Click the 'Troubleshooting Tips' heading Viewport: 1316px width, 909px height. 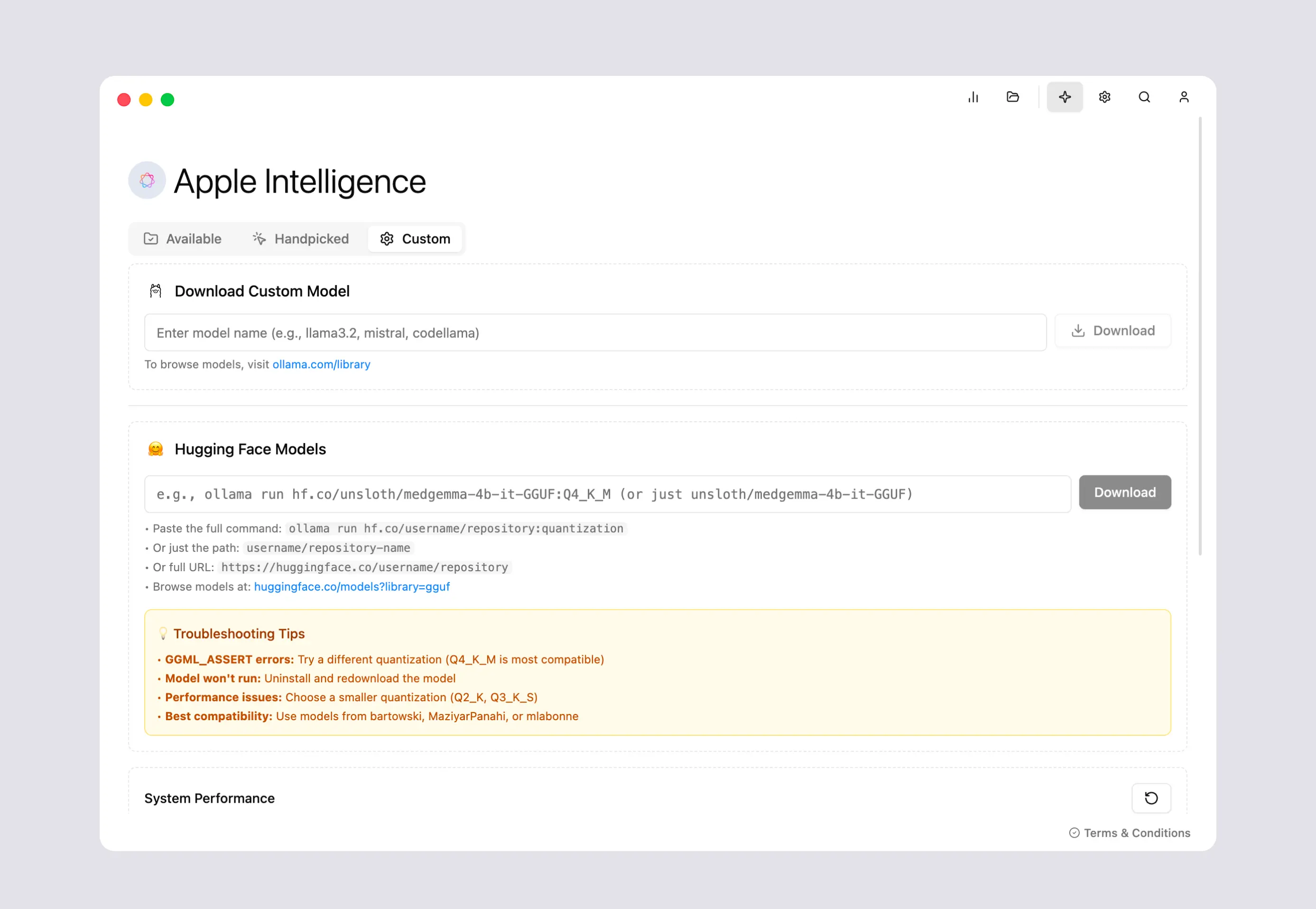(x=239, y=633)
